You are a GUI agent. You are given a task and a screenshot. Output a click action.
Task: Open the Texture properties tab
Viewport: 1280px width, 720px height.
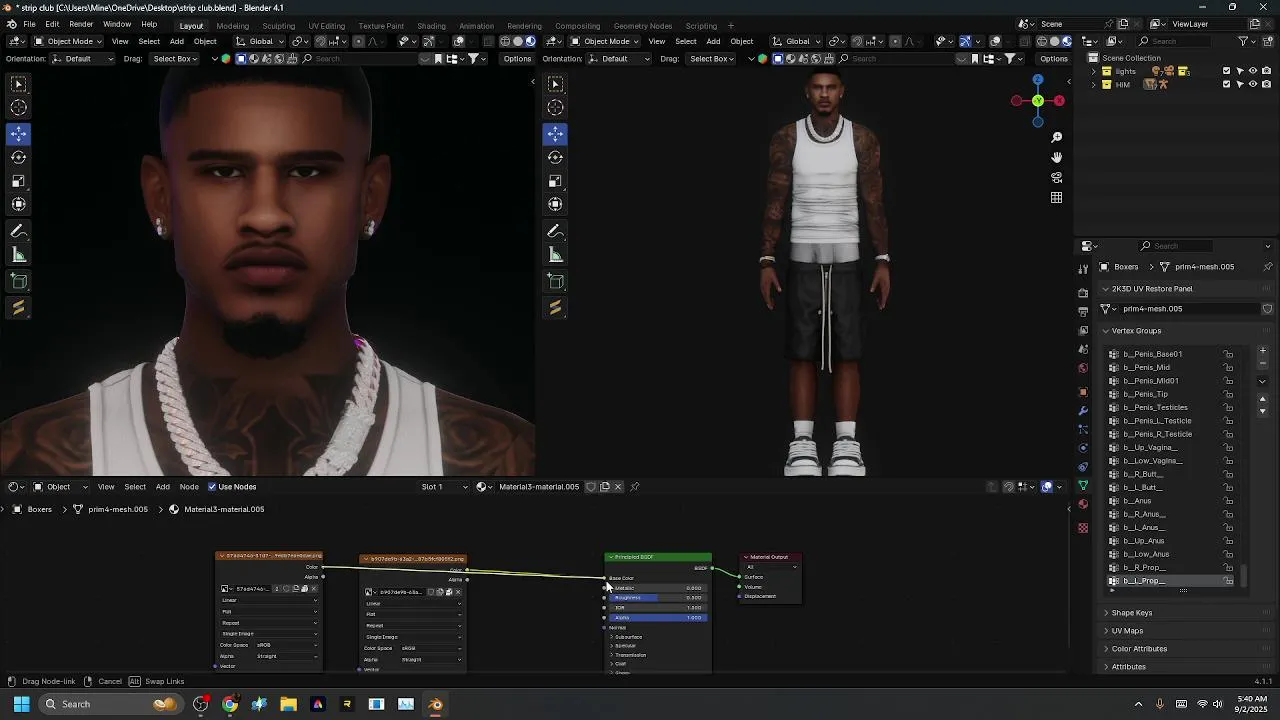point(1083,527)
